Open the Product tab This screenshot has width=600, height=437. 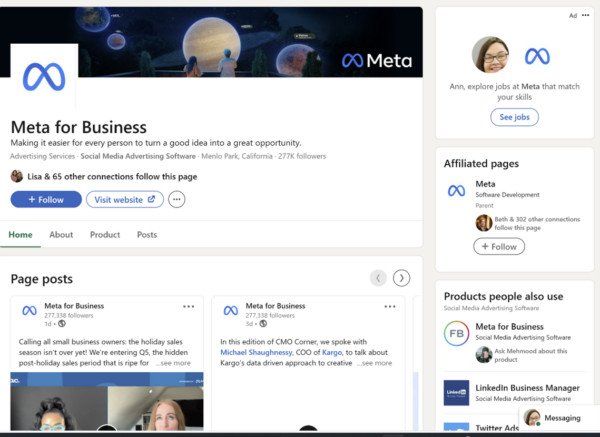[x=105, y=235]
